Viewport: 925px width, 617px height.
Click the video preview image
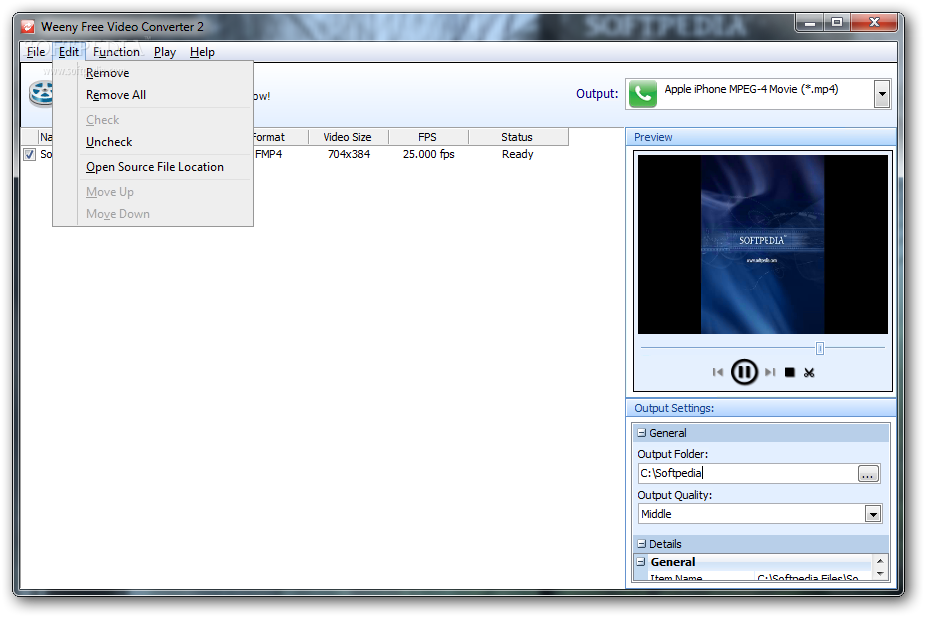[762, 244]
